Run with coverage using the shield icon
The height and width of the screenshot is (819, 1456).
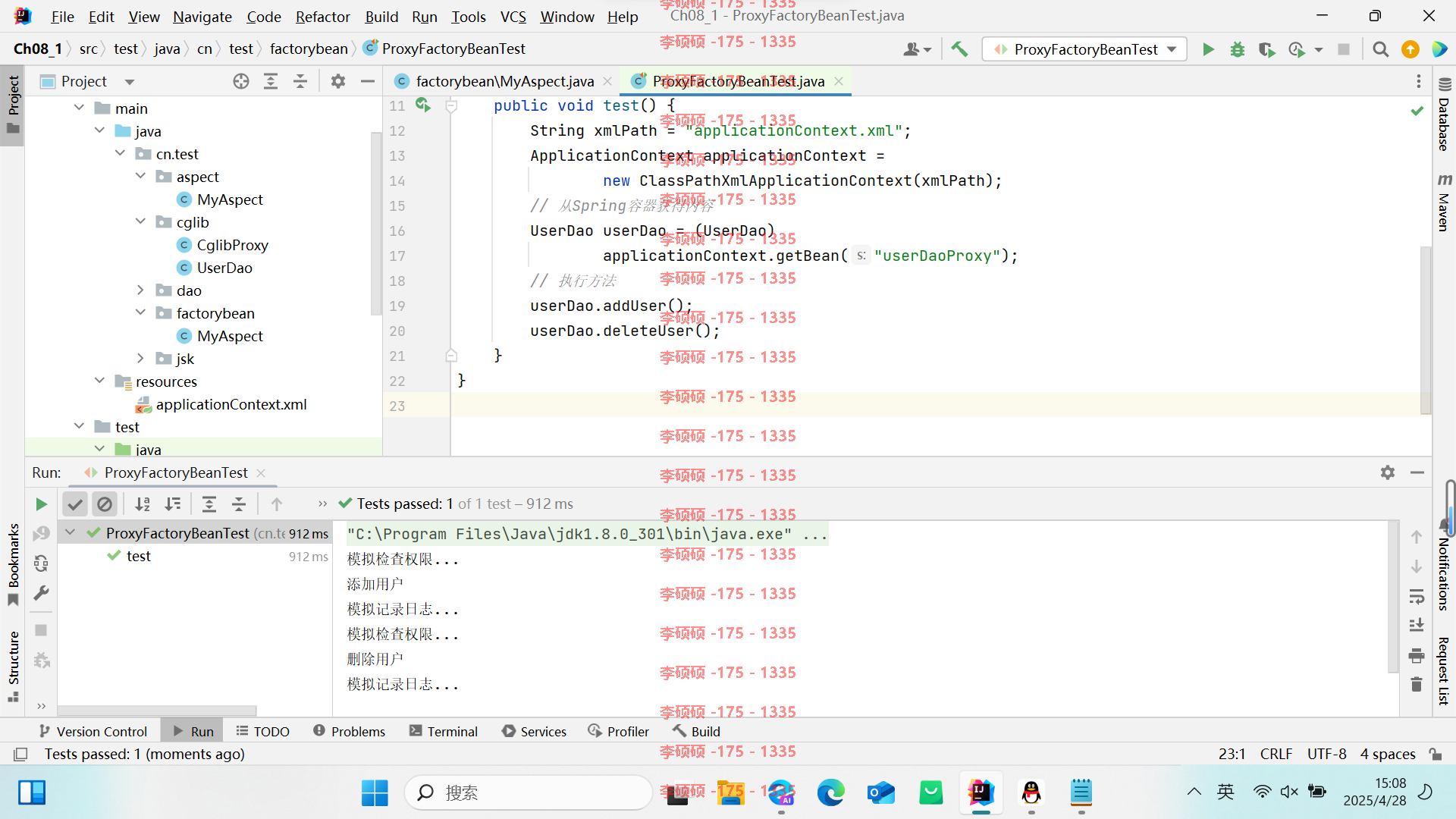[x=1266, y=49]
